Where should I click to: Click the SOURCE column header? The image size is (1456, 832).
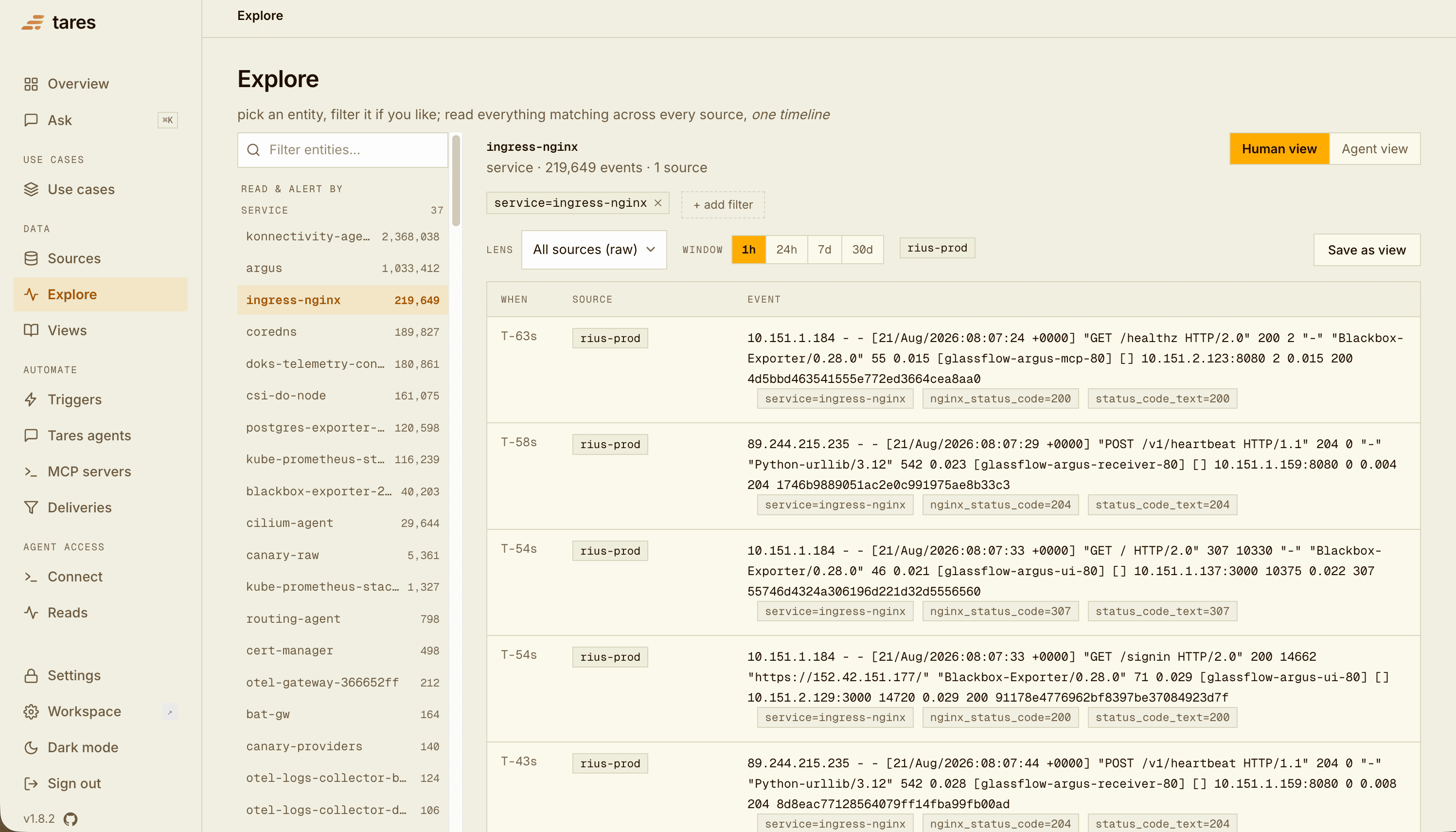592,299
